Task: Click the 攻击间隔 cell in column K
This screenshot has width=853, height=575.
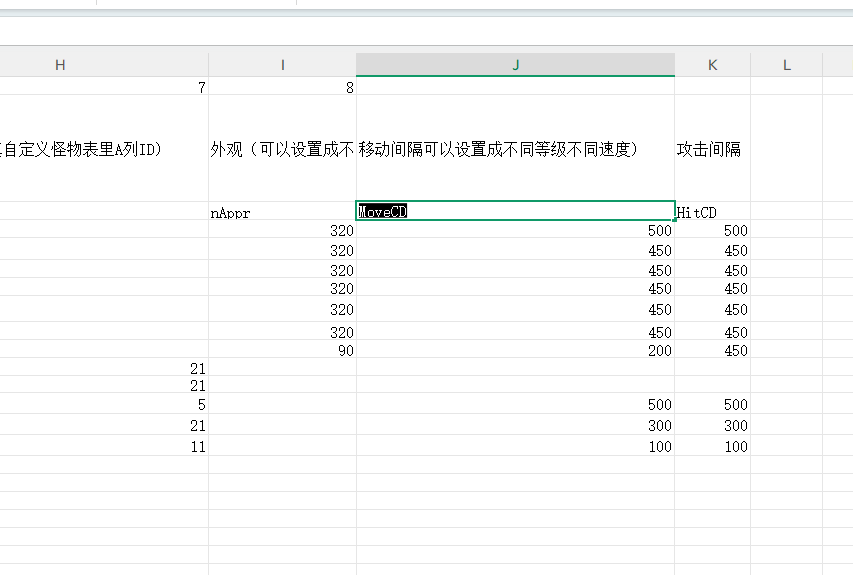Action: click(x=712, y=149)
